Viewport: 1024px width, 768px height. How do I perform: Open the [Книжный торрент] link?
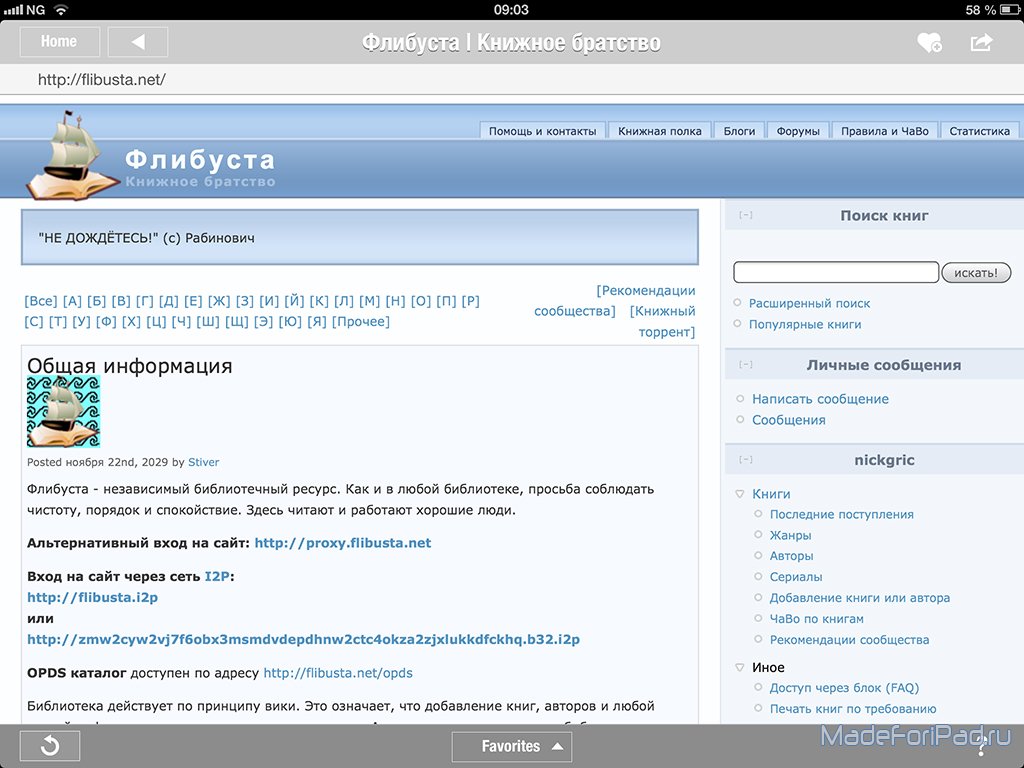663,321
